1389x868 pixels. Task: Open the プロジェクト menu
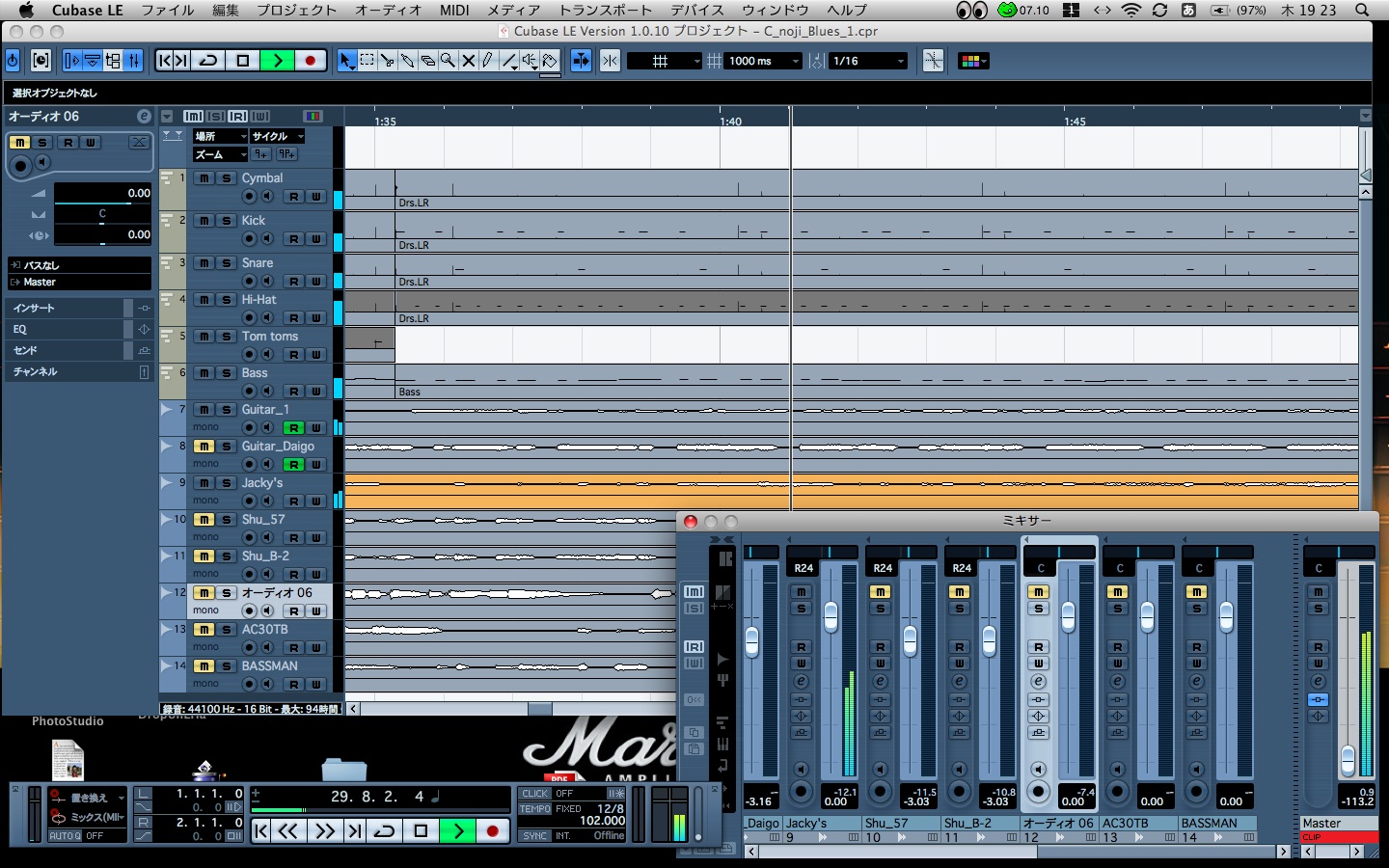(x=297, y=10)
